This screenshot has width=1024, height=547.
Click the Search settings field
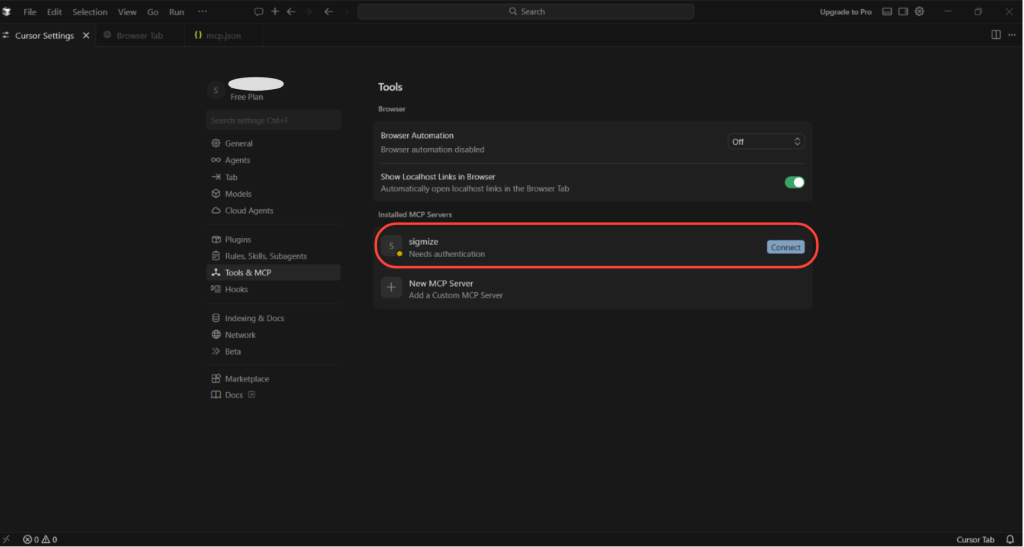point(274,120)
